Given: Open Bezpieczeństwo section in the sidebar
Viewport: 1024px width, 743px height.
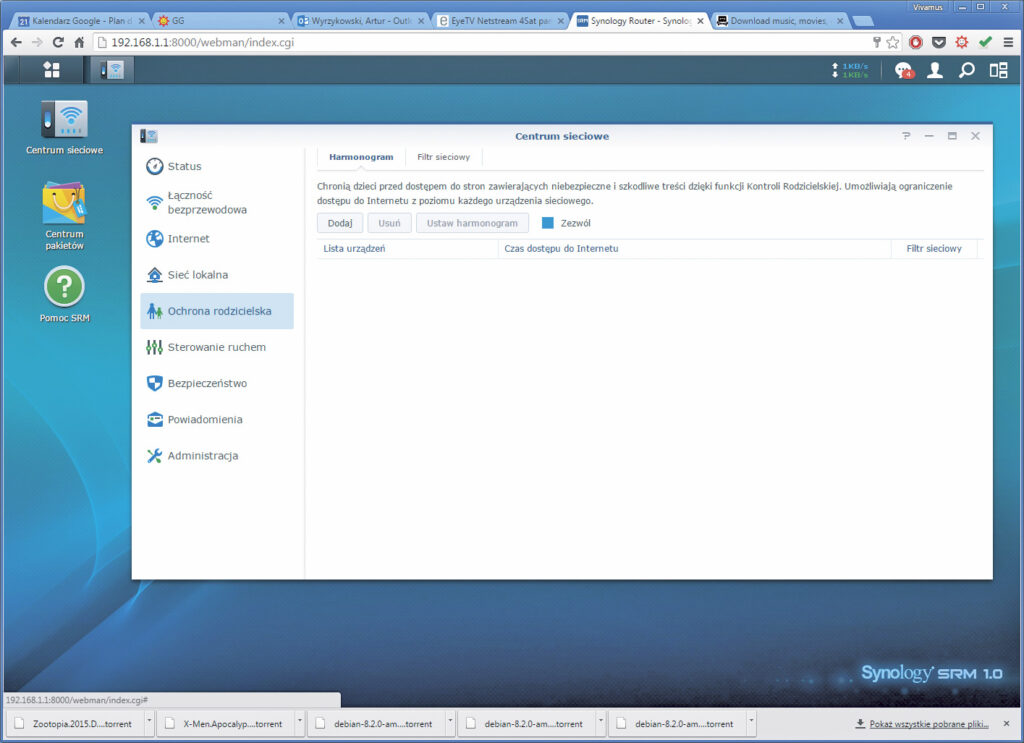Looking at the screenshot, I should [206, 383].
